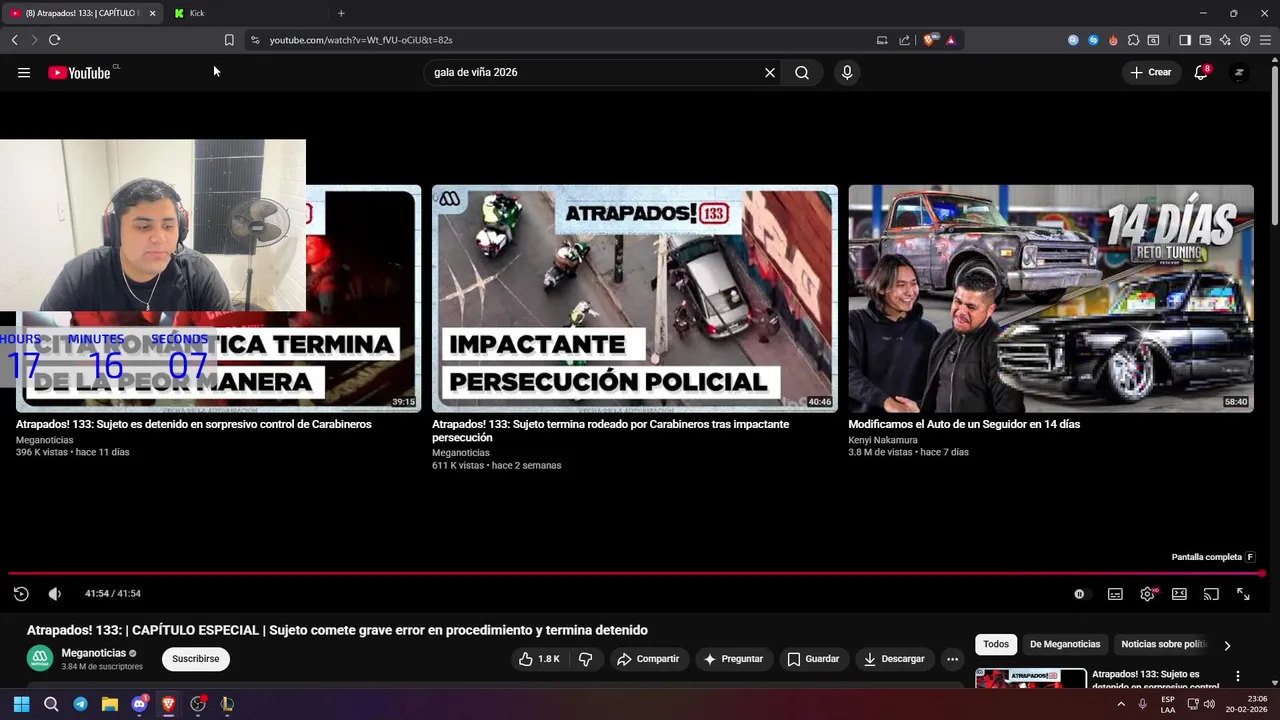Image resolution: width=1280 pixels, height=720 pixels.
Task: Open the YouTube hamburger guide menu
Action: (24, 72)
